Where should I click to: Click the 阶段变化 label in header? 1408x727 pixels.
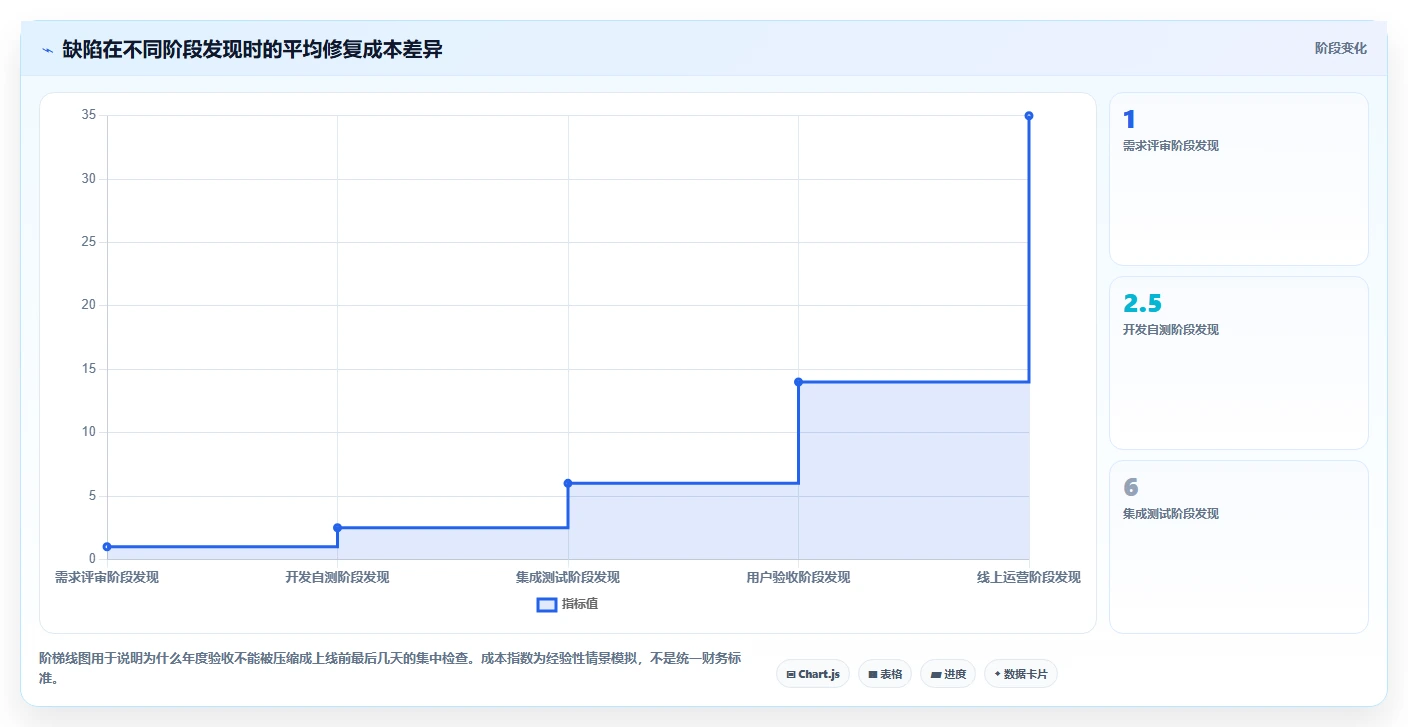pos(1340,49)
